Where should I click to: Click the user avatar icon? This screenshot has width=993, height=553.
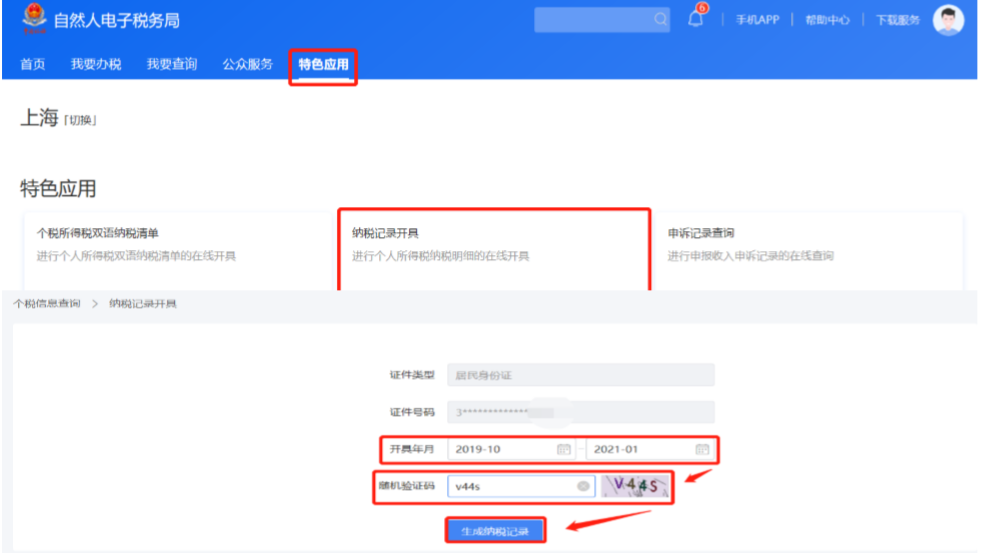pos(948,20)
